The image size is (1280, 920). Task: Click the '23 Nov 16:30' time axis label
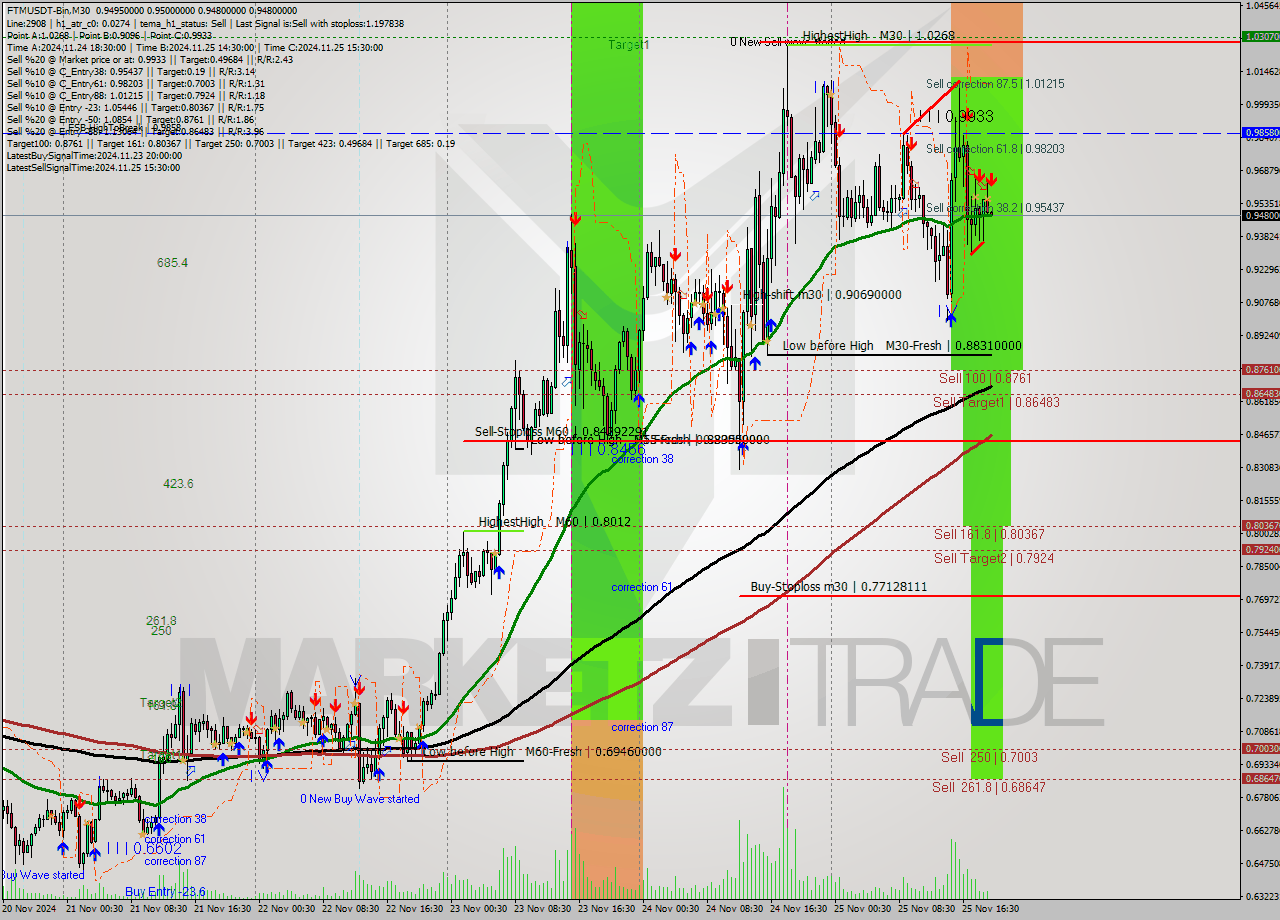606,909
